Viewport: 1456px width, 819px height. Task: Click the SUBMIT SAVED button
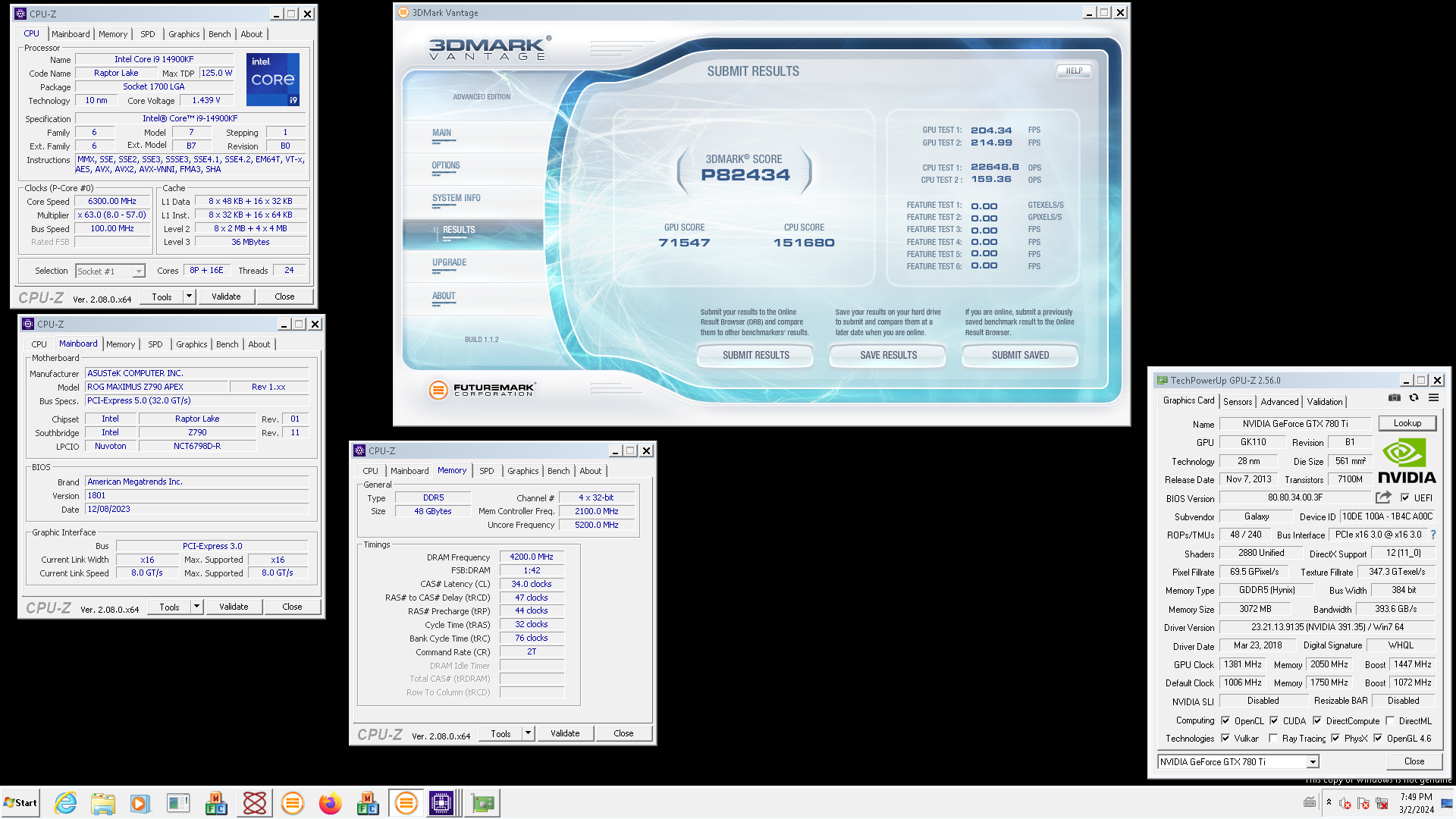(1020, 355)
